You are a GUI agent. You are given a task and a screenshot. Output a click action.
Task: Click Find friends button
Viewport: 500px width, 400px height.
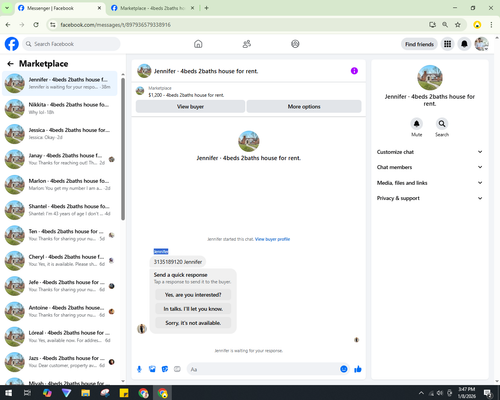[419, 44]
